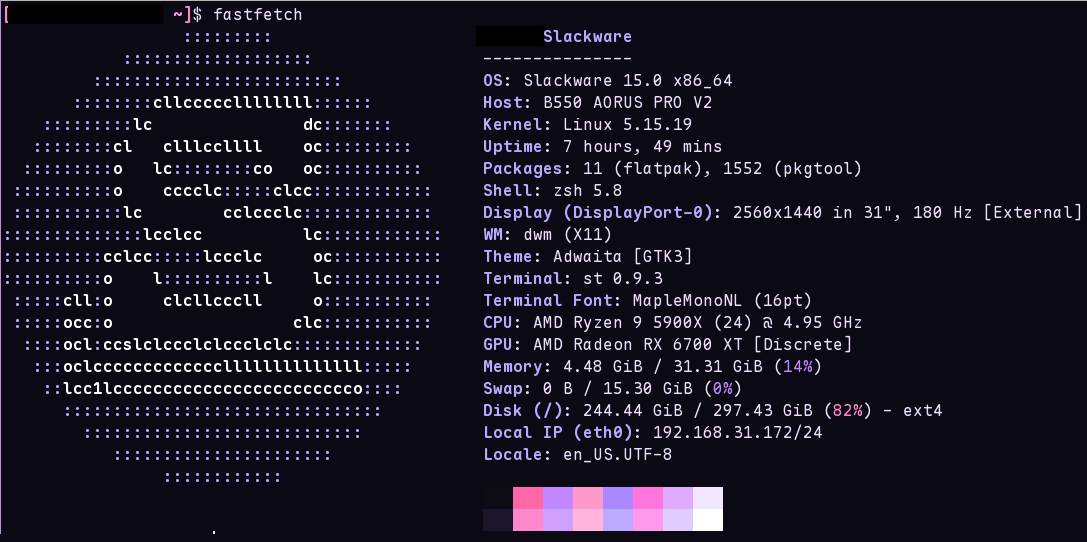Click the 82% disk usage value

tap(848, 411)
